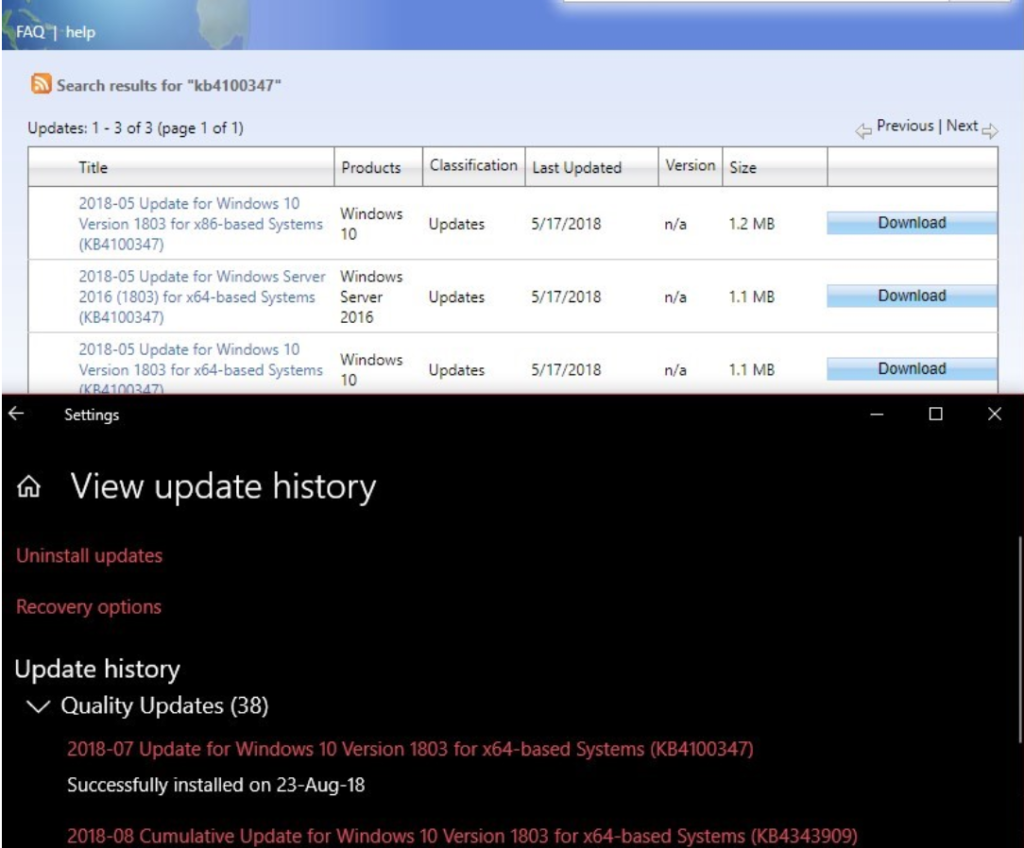Sort results by Title column

(x=93, y=167)
